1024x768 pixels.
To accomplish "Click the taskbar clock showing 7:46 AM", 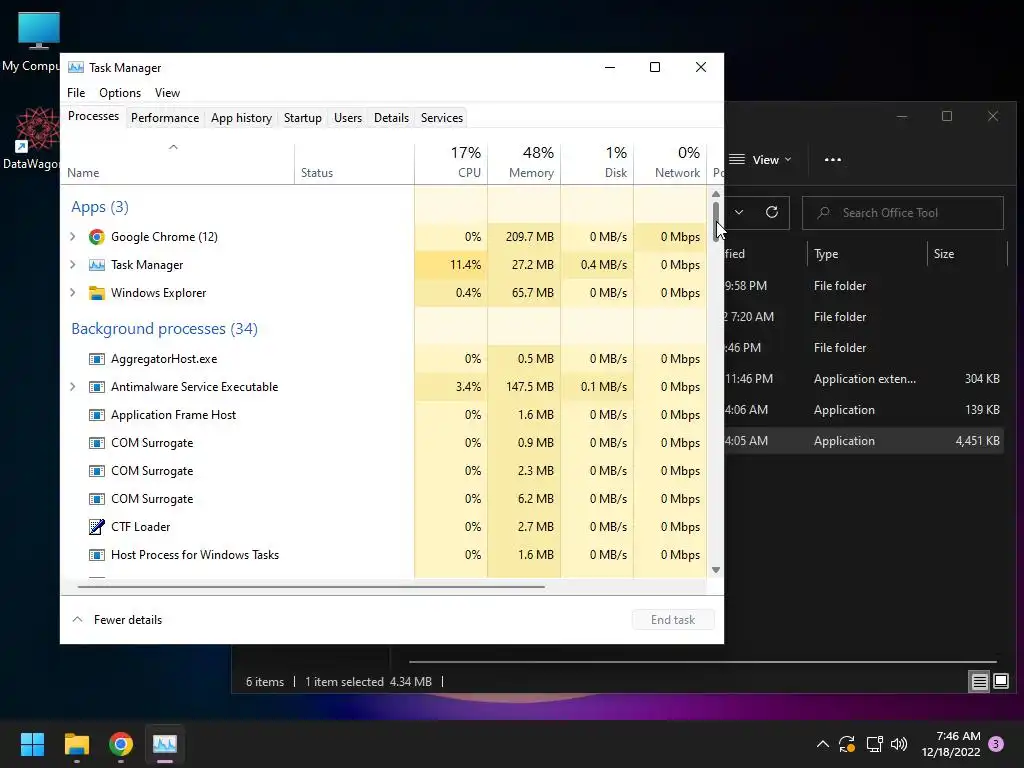I will tap(951, 744).
